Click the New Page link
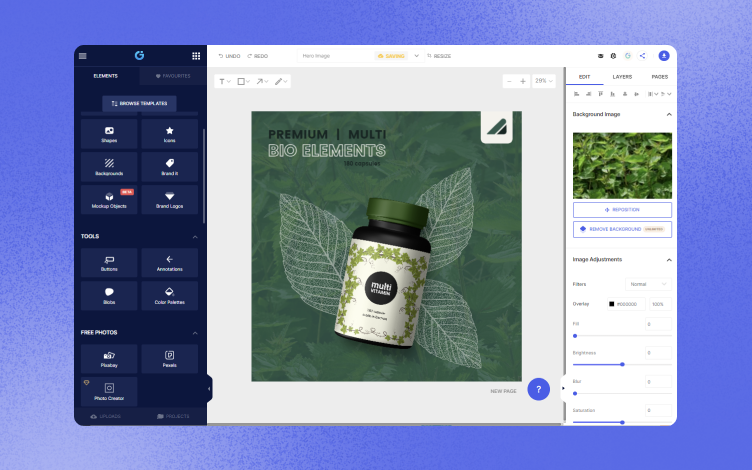 coord(503,391)
